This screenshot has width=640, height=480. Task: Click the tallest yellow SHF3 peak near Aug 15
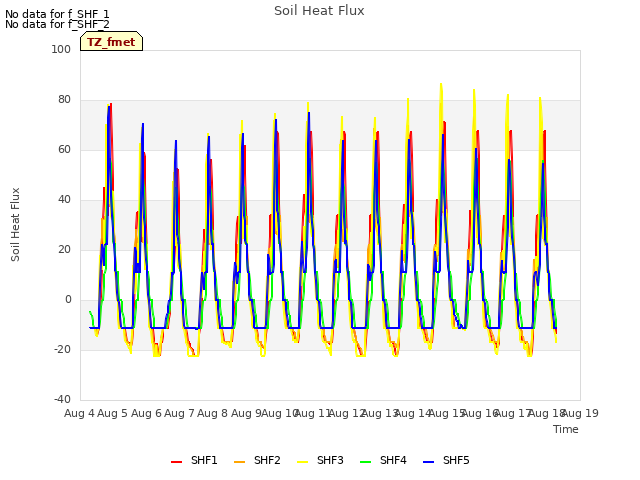pyautogui.click(x=441, y=84)
